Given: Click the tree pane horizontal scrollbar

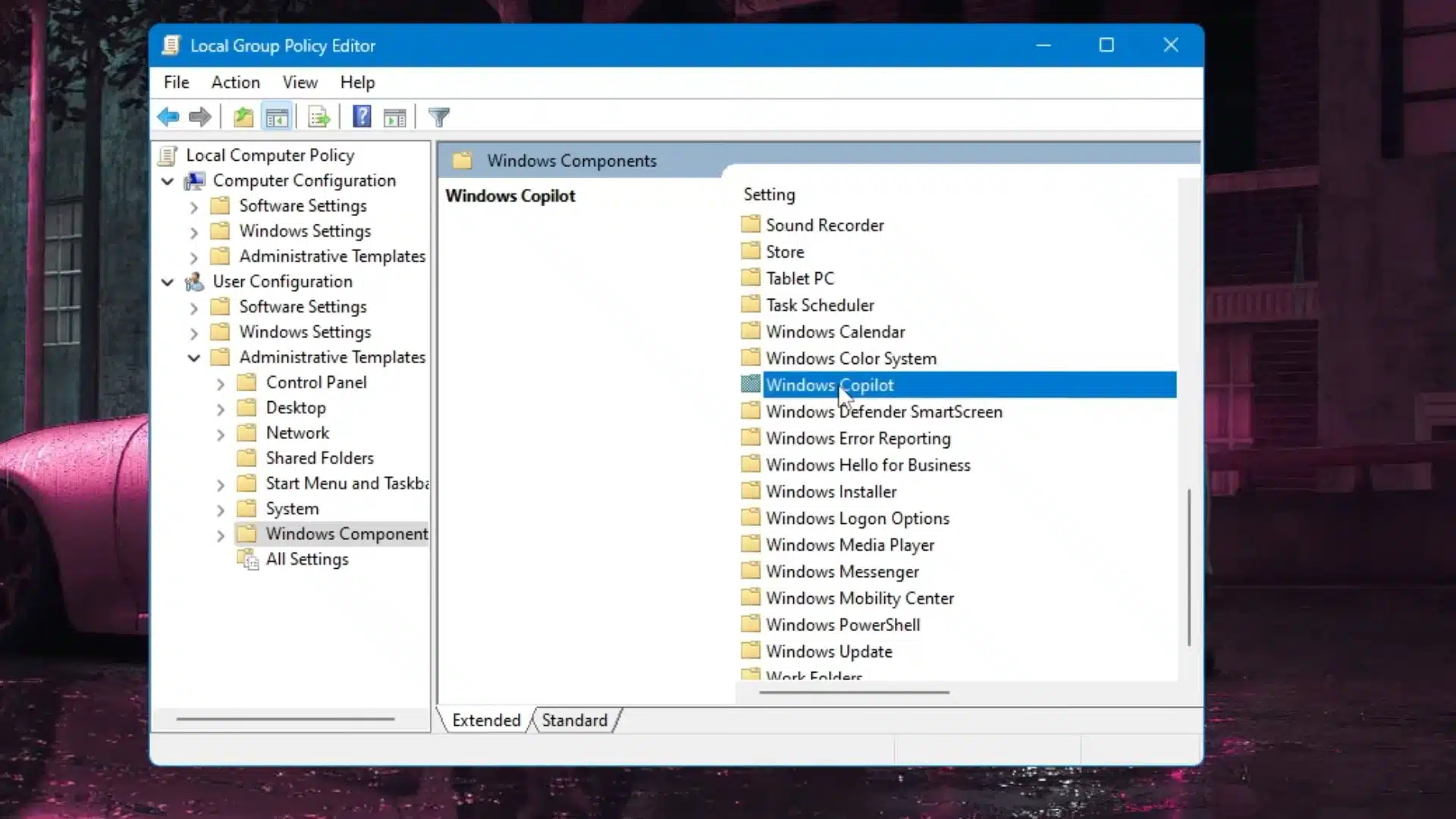Looking at the screenshot, I should pos(285,719).
